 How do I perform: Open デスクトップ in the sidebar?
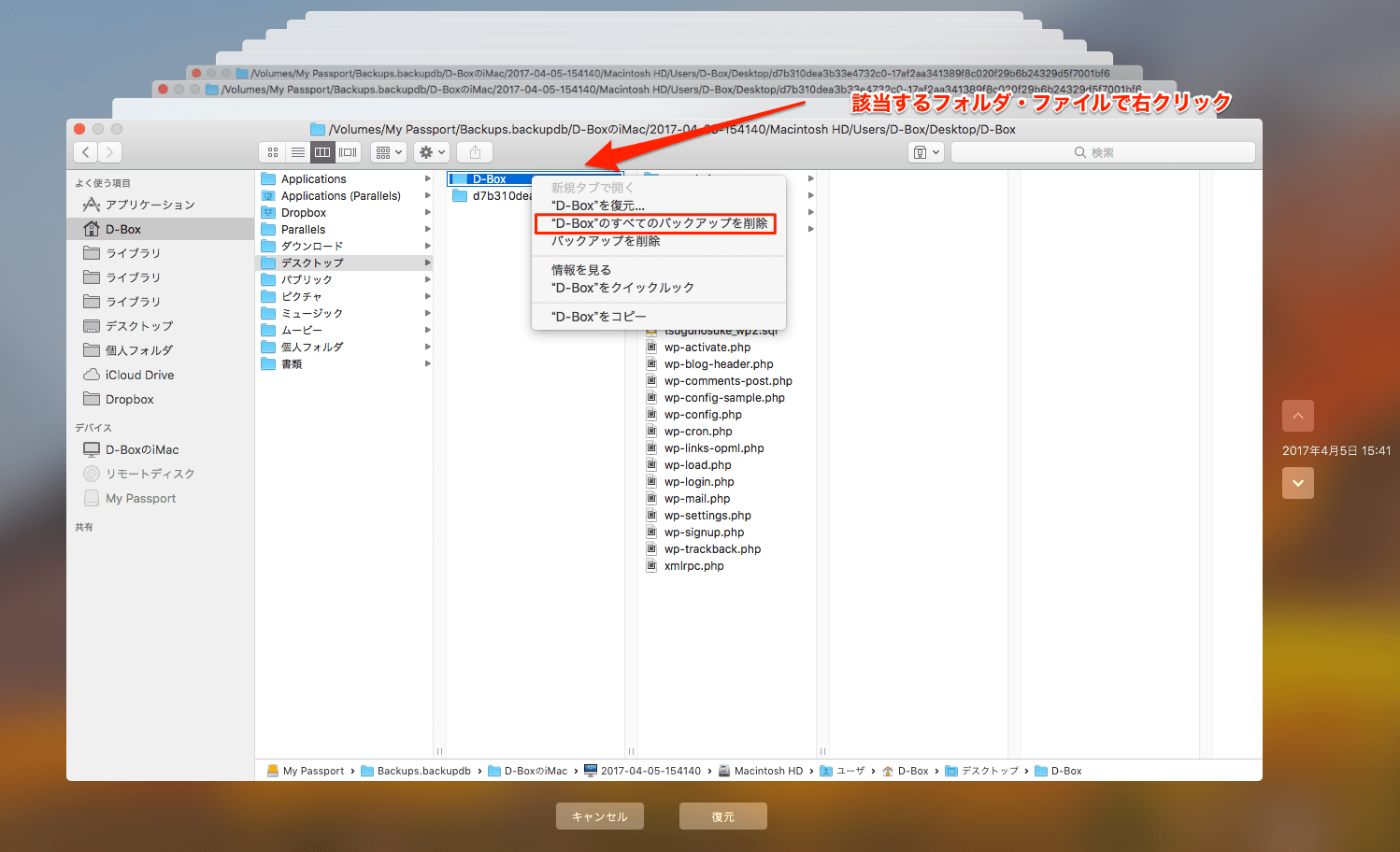pos(138,326)
